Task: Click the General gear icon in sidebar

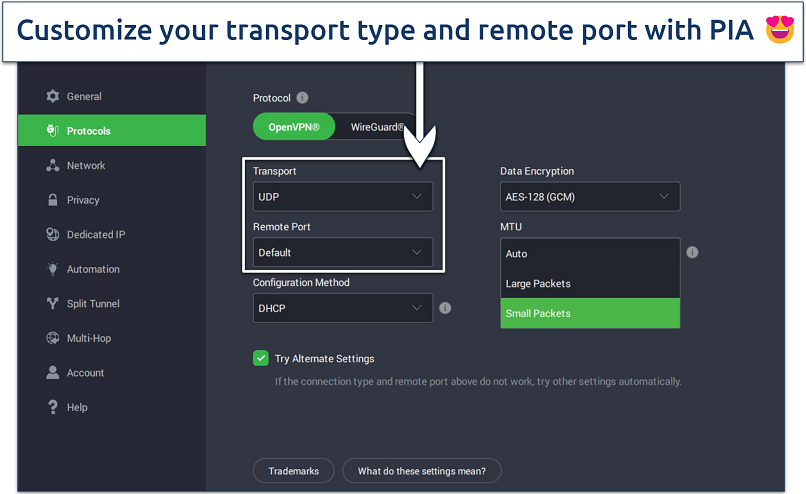Action: (x=53, y=96)
